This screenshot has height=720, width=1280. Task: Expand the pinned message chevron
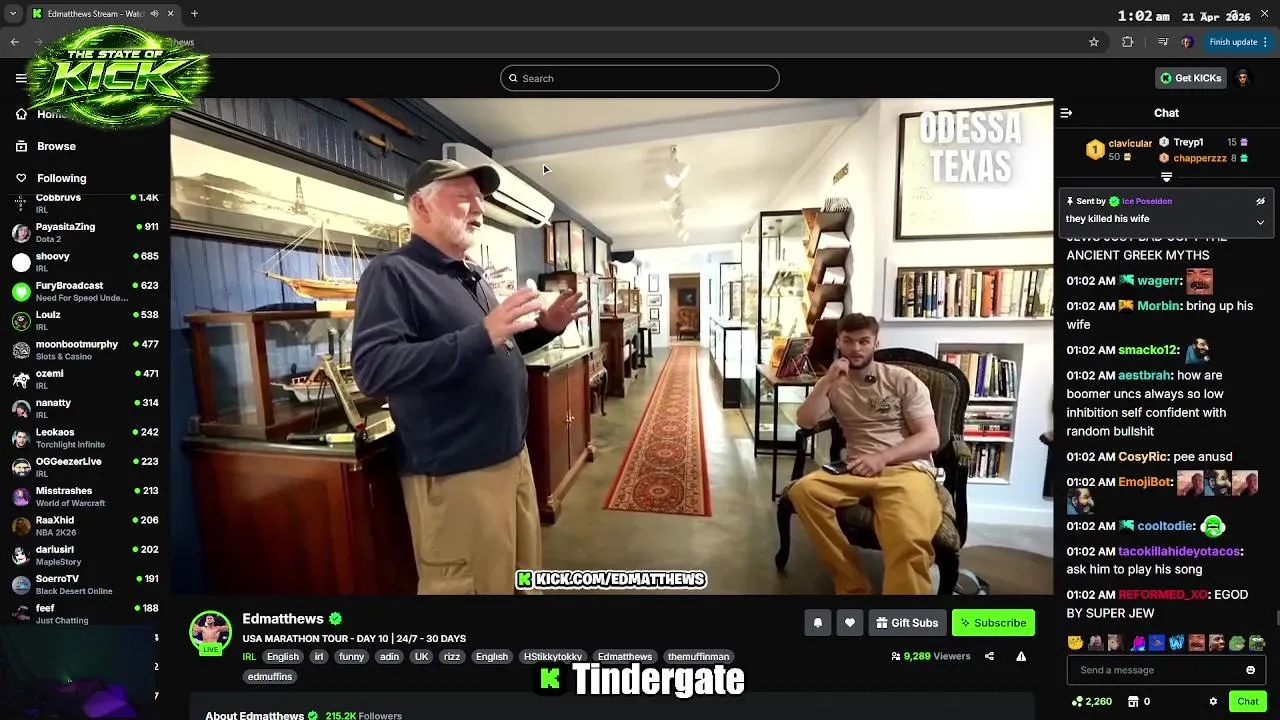(x=1260, y=222)
